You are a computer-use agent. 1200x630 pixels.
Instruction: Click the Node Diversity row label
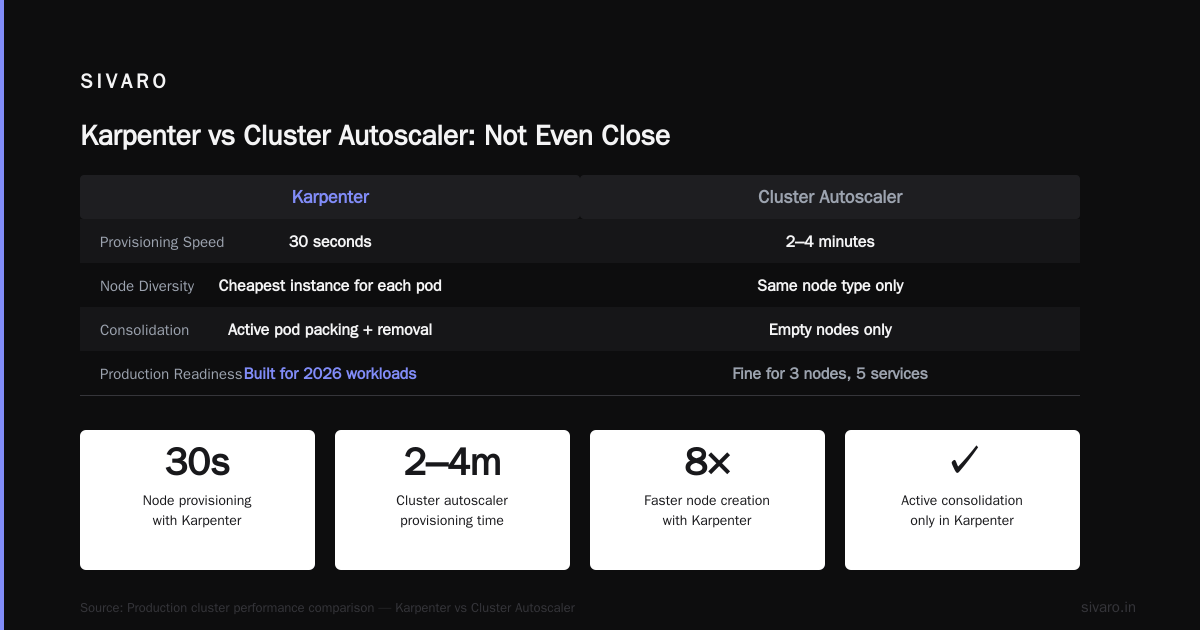point(147,286)
